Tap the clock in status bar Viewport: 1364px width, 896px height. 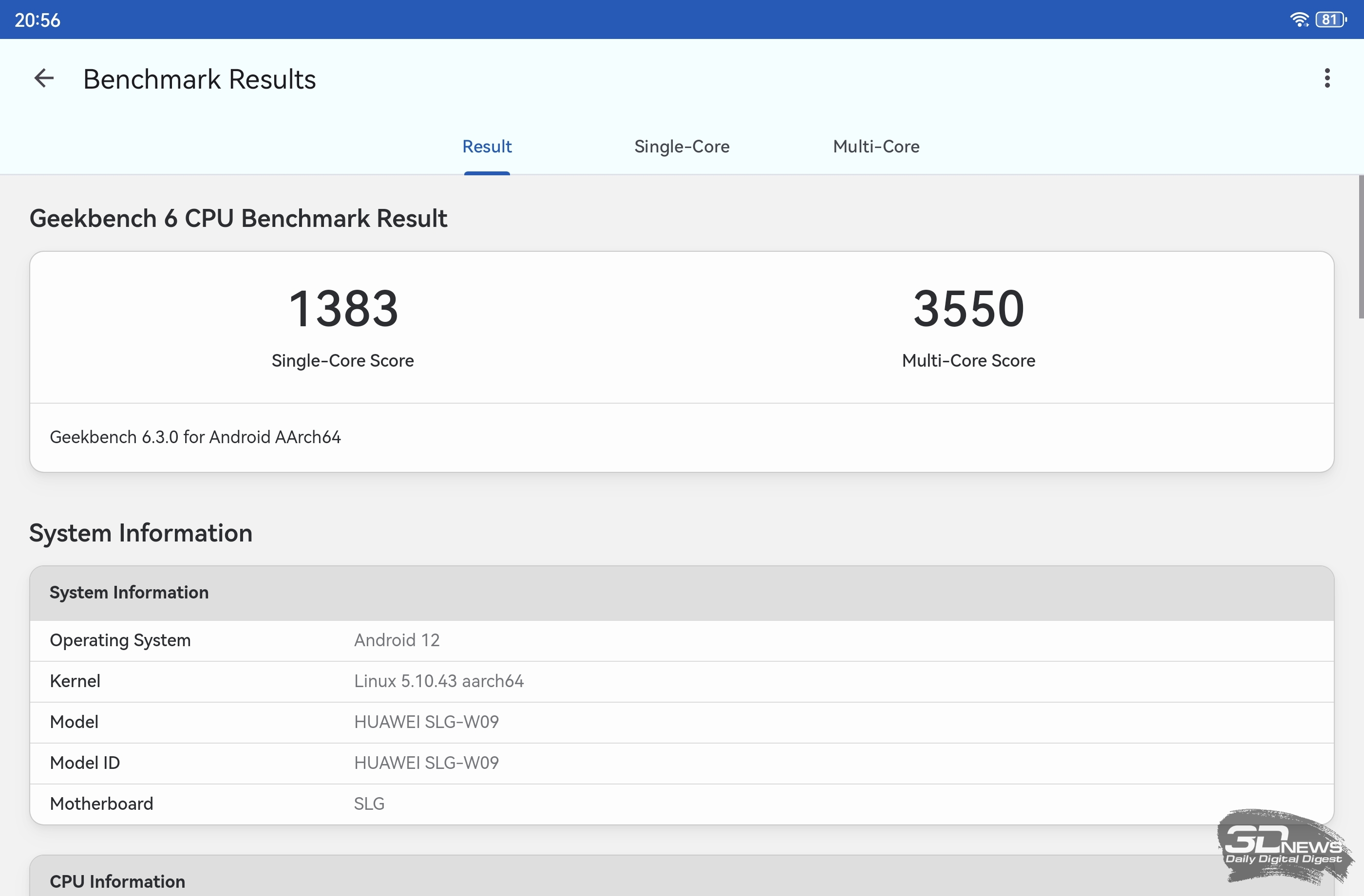(x=37, y=20)
